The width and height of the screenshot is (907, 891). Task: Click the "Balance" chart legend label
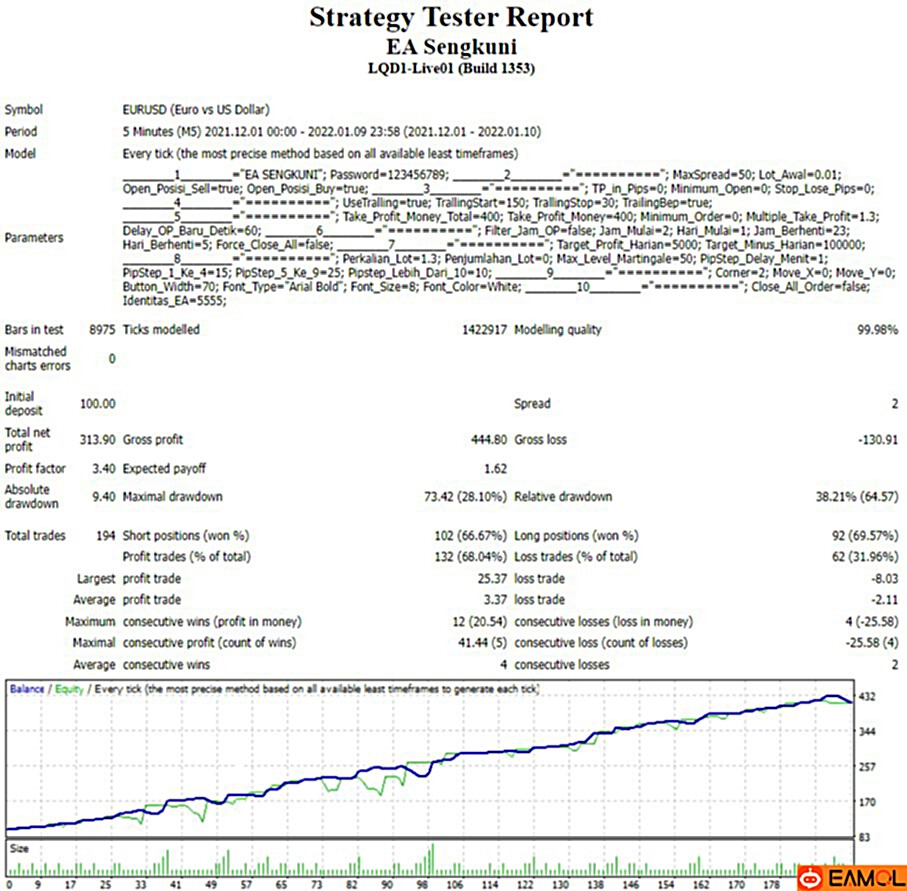(27, 689)
